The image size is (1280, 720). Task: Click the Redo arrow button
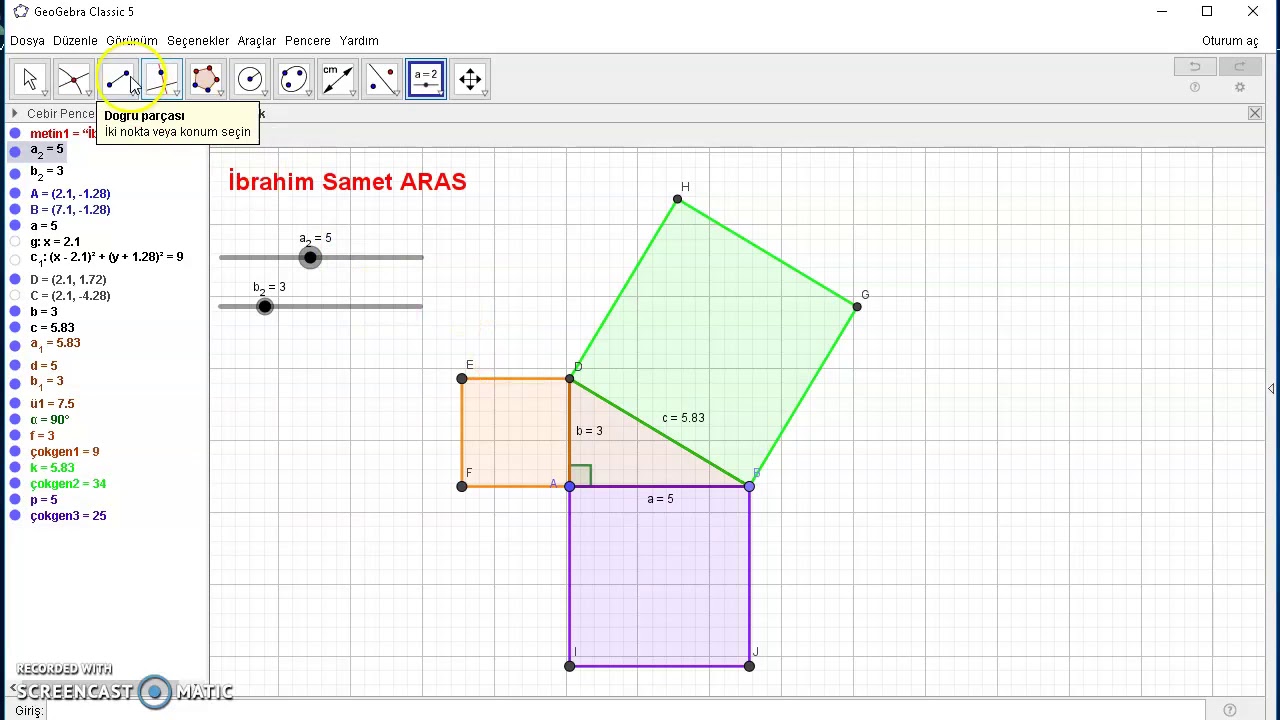click(x=1239, y=67)
